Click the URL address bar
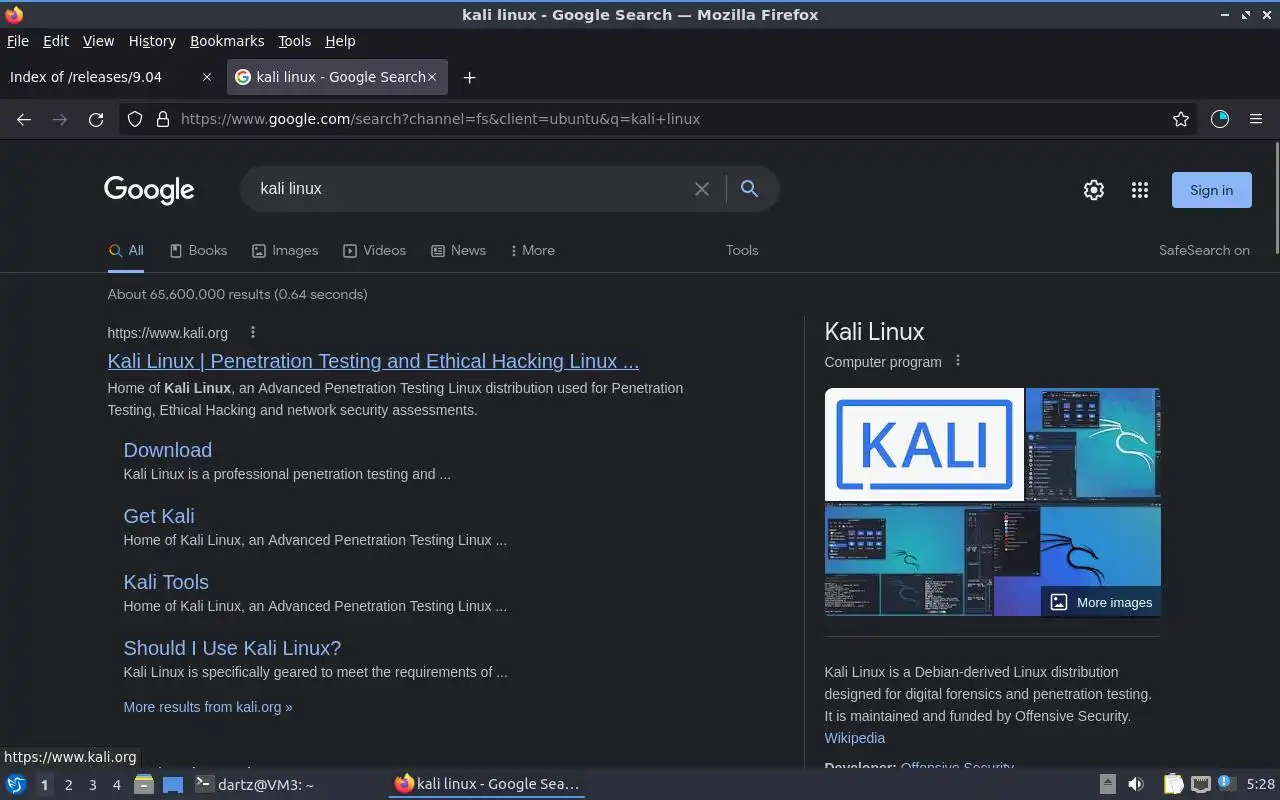 pyautogui.click(x=660, y=119)
